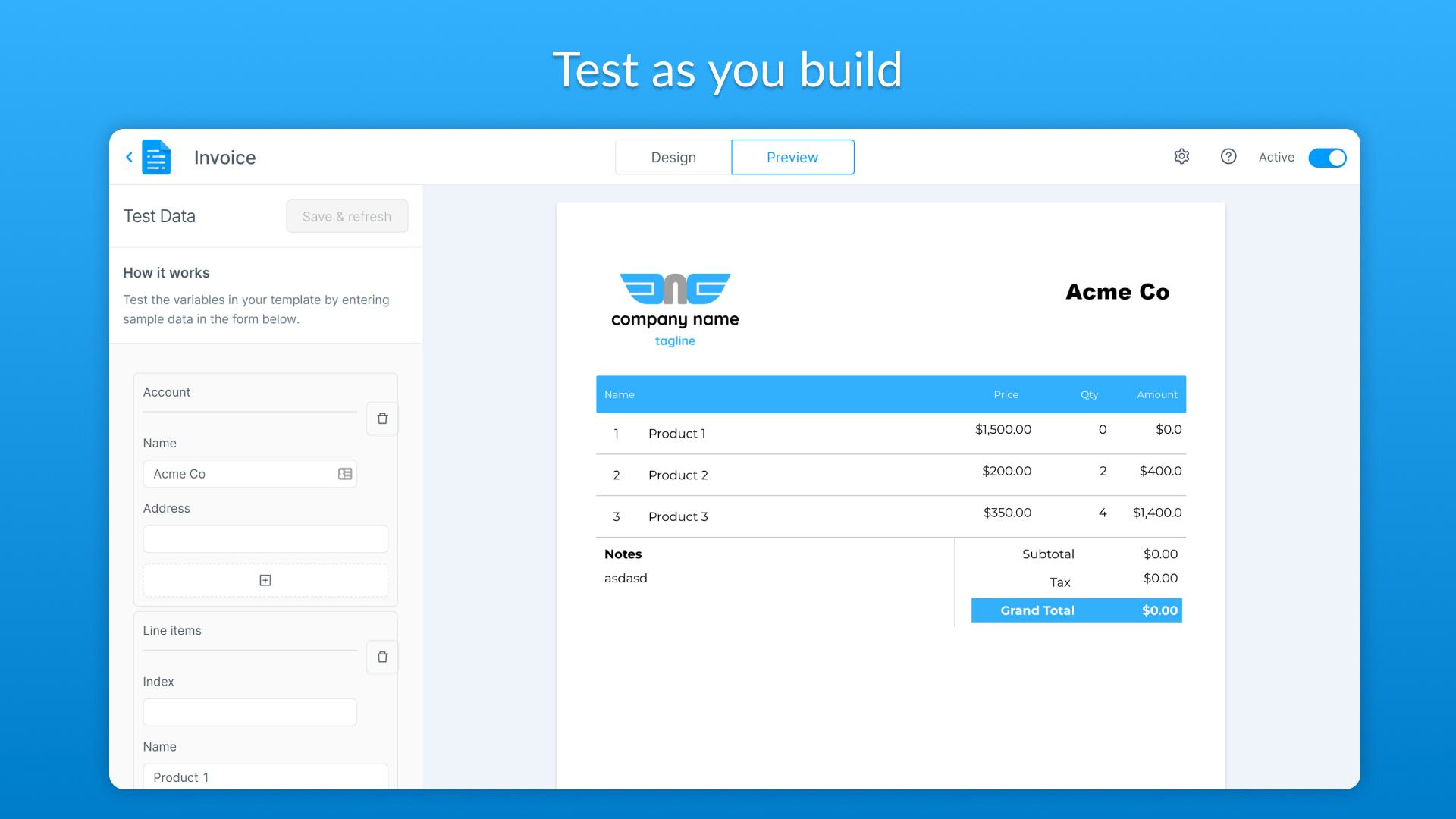Click the Grand Total highlighted row in preview
Image resolution: width=1456 pixels, height=819 pixels.
[1076, 610]
